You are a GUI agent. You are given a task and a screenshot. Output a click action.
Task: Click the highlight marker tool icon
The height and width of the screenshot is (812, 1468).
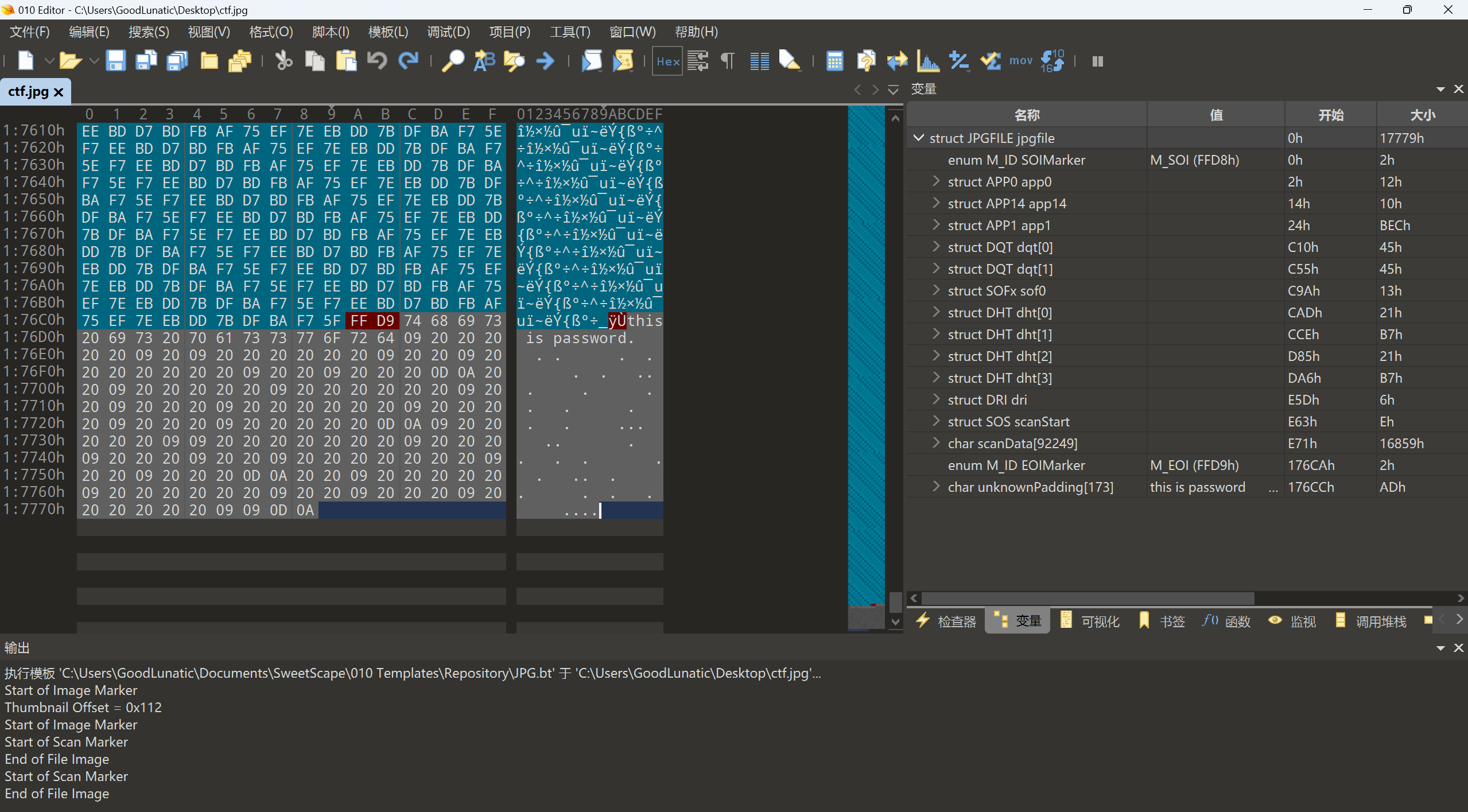click(x=790, y=61)
